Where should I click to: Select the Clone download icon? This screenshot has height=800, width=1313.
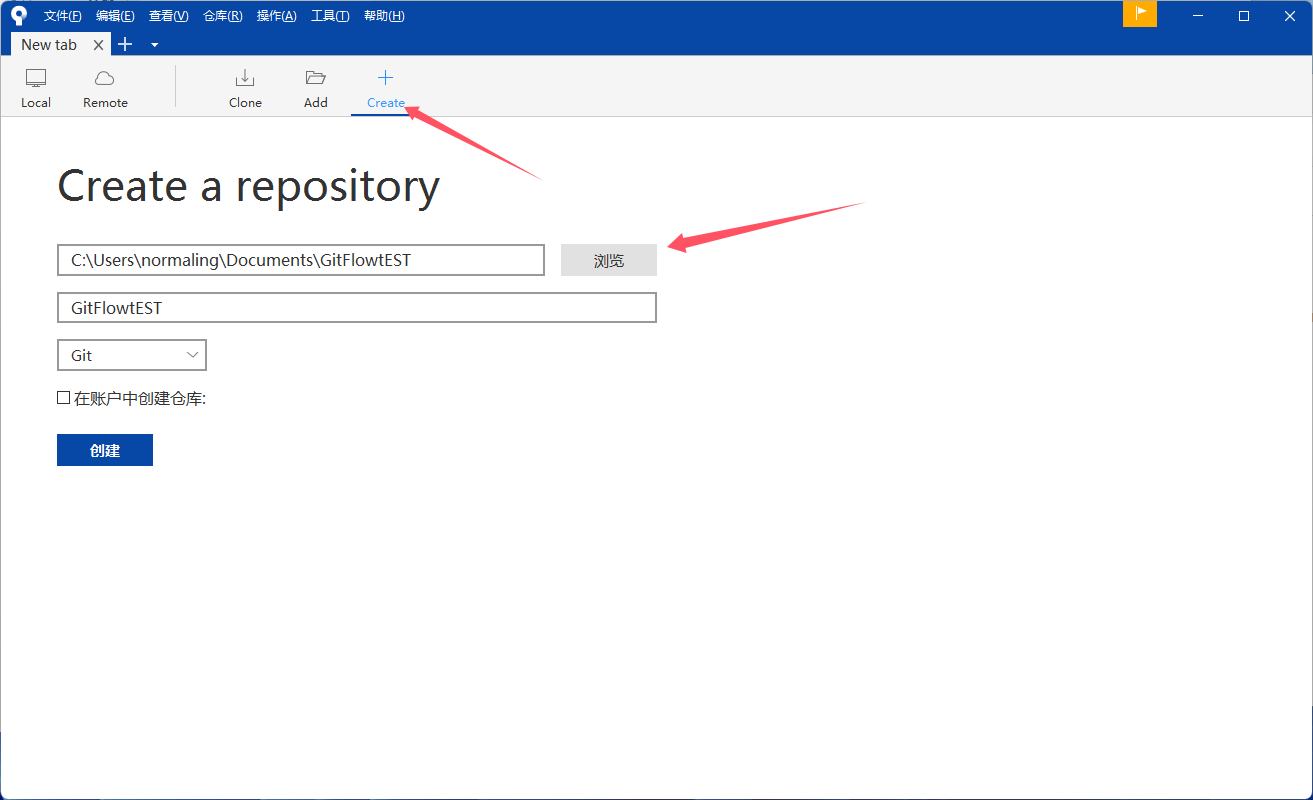point(245,78)
